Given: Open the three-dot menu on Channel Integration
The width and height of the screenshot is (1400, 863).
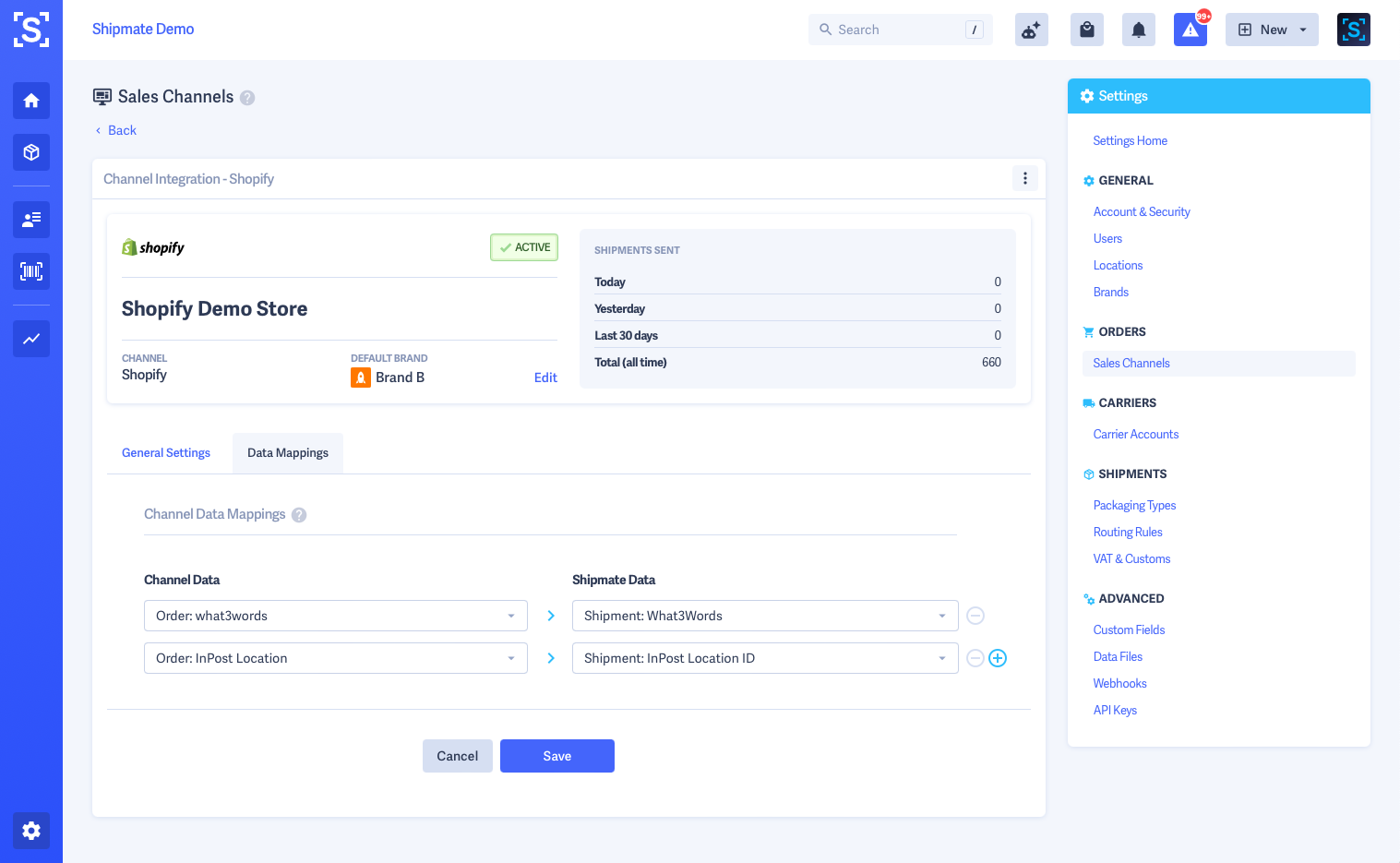Looking at the screenshot, I should click(x=1024, y=178).
